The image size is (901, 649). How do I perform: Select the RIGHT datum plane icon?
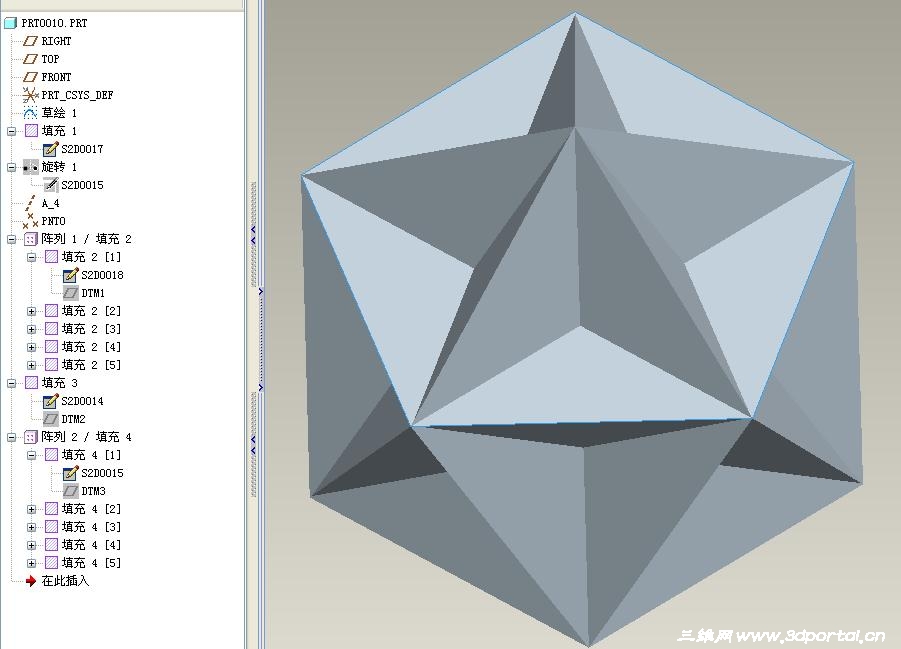pyautogui.click(x=30, y=41)
